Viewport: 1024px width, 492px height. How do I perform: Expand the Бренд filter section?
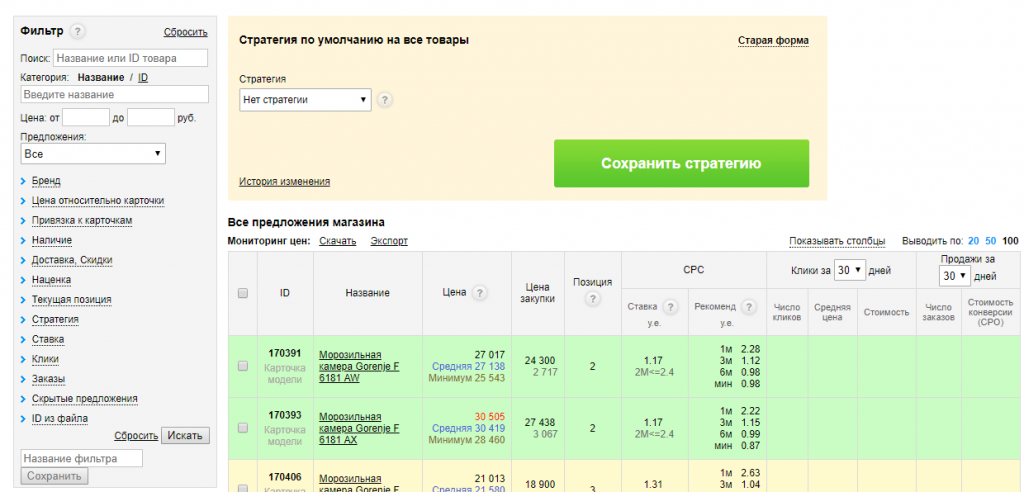tap(46, 180)
